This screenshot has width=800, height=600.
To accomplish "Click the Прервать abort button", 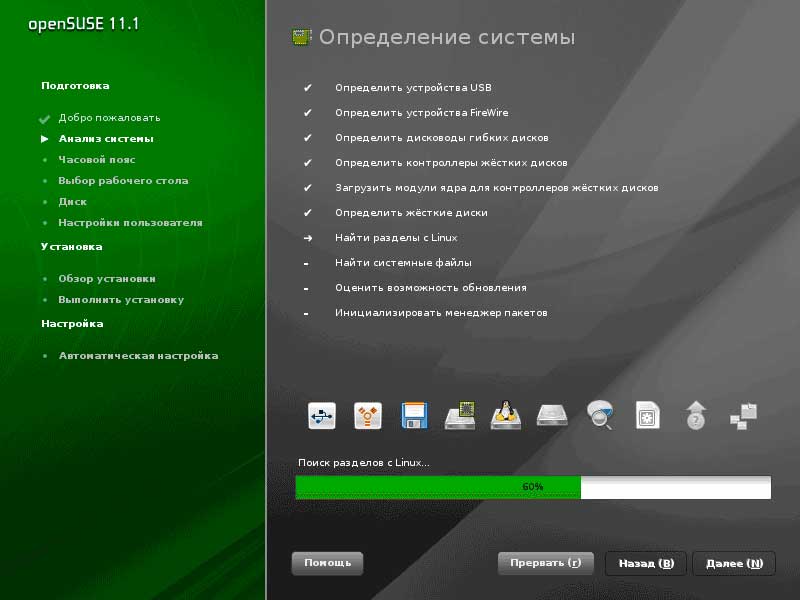I will coord(545,563).
